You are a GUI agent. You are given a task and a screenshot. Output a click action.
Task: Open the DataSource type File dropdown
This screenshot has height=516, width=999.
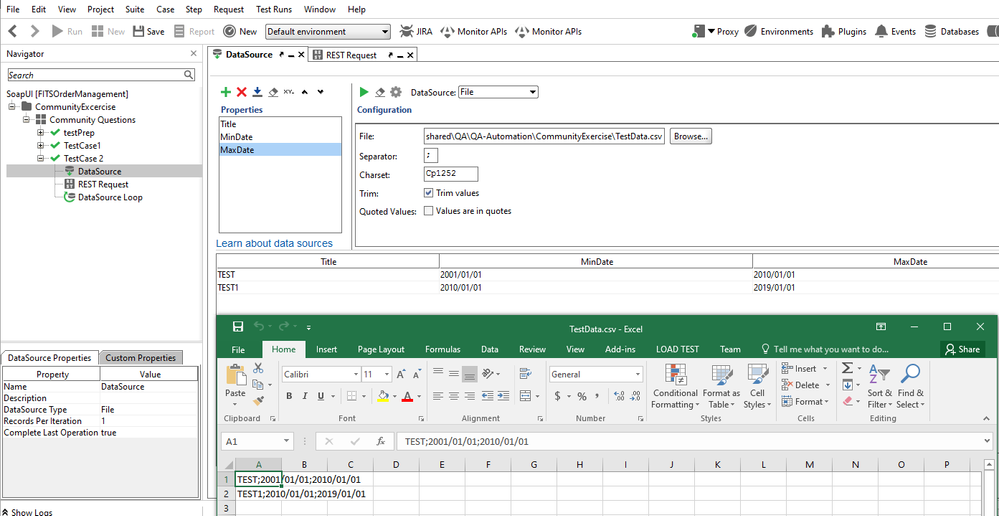pos(498,92)
